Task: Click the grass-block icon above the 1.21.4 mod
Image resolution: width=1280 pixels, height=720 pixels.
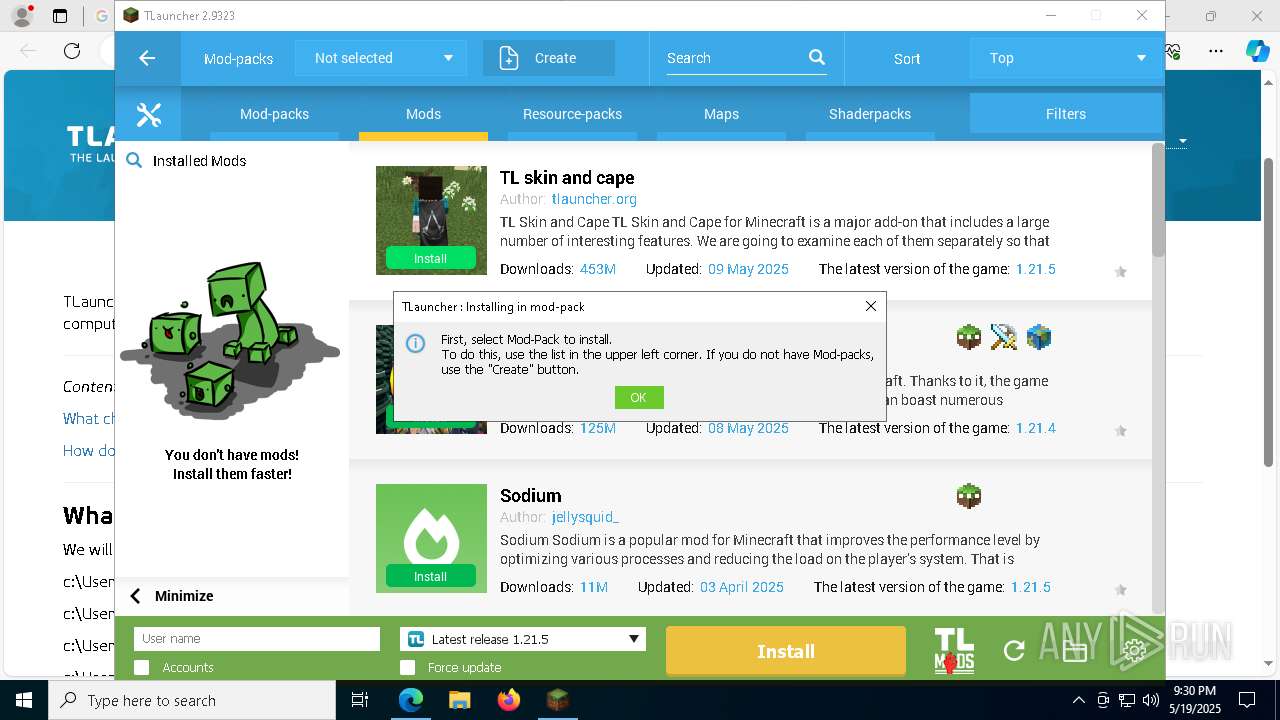Action: coord(969,337)
